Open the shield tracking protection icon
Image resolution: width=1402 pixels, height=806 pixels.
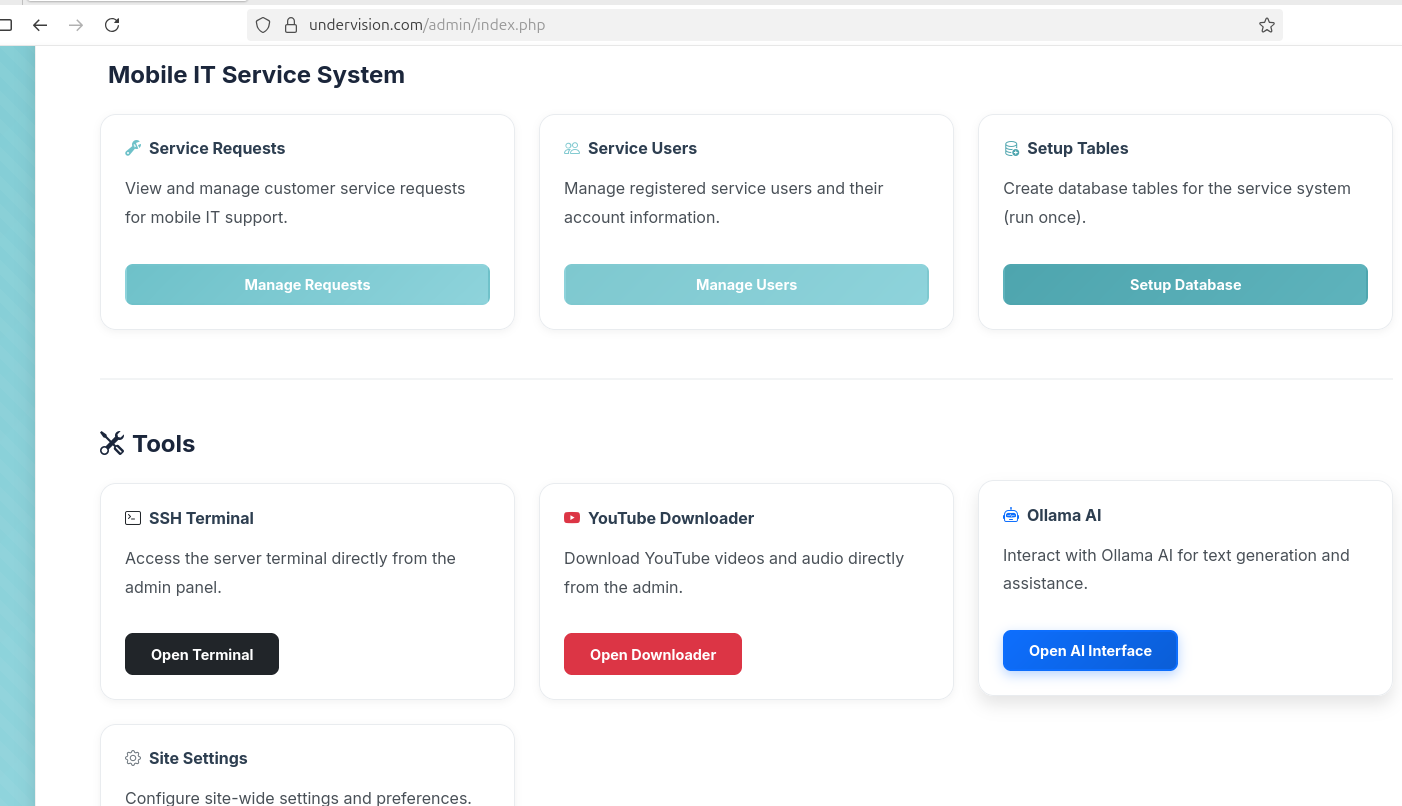pyautogui.click(x=263, y=25)
